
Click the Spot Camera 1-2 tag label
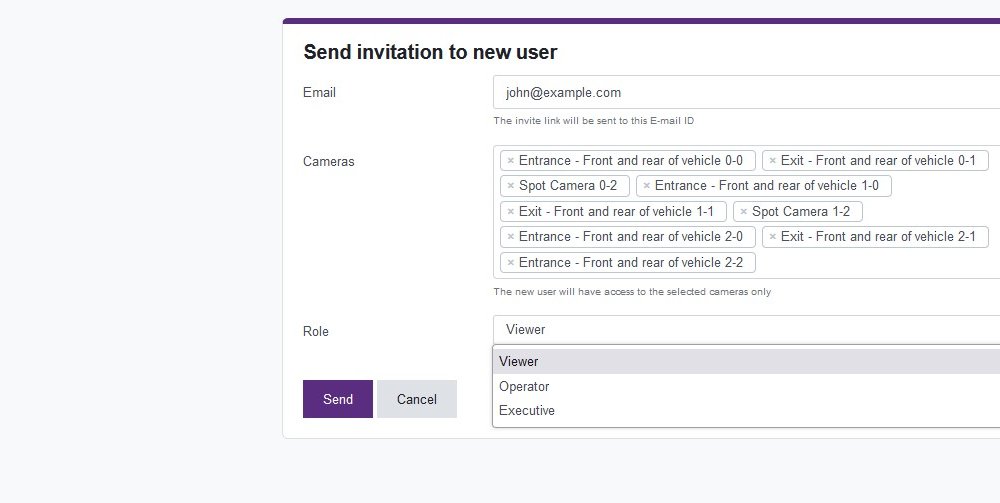click(800, 212)
